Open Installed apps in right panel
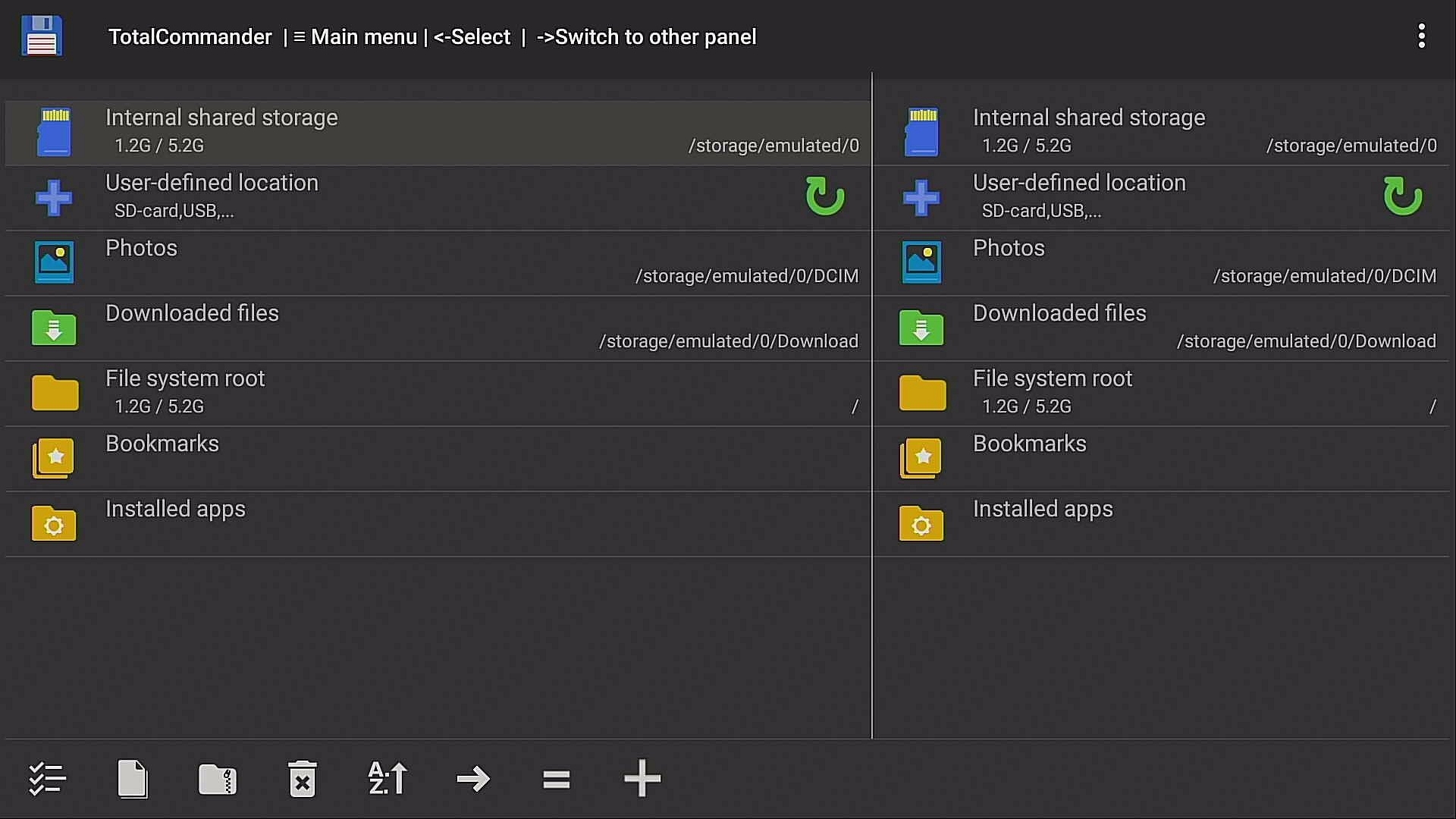 click(1162, 524)
